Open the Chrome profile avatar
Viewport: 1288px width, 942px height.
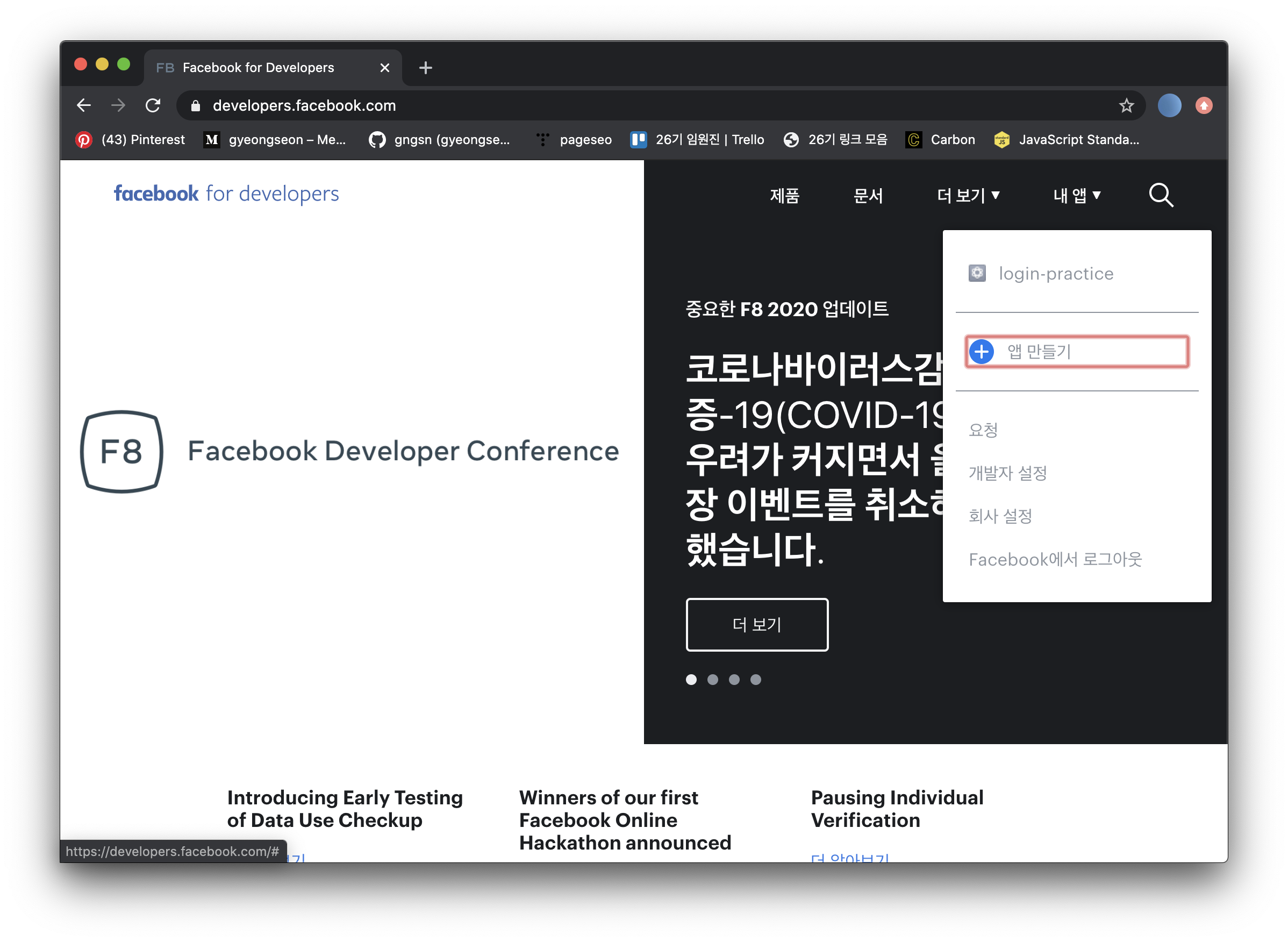click(x=1169, y=105)
